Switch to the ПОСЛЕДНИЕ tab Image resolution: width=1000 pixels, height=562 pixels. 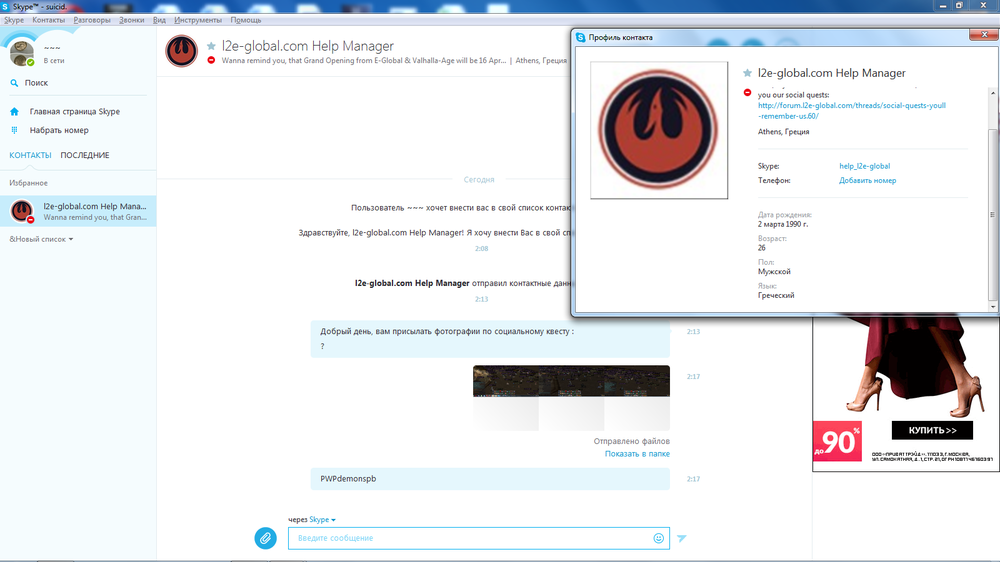pyautogui.click(x=85, y=155)
